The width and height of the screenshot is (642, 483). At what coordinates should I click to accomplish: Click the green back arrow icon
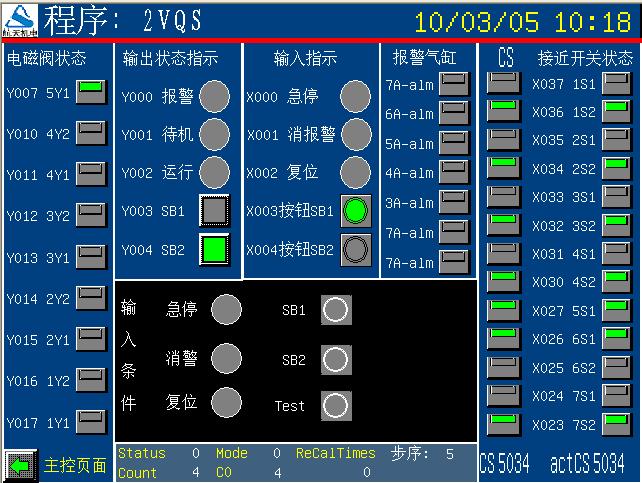tap(20, 465)
